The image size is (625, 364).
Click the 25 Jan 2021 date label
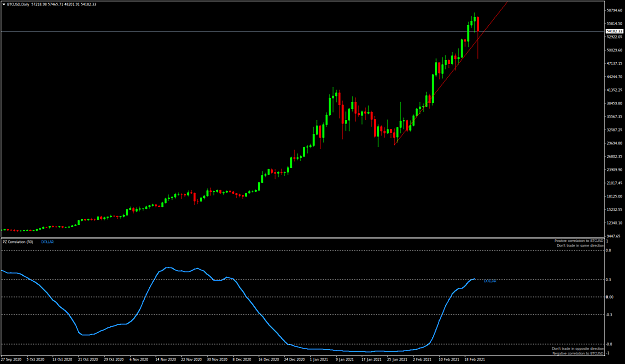397,360
